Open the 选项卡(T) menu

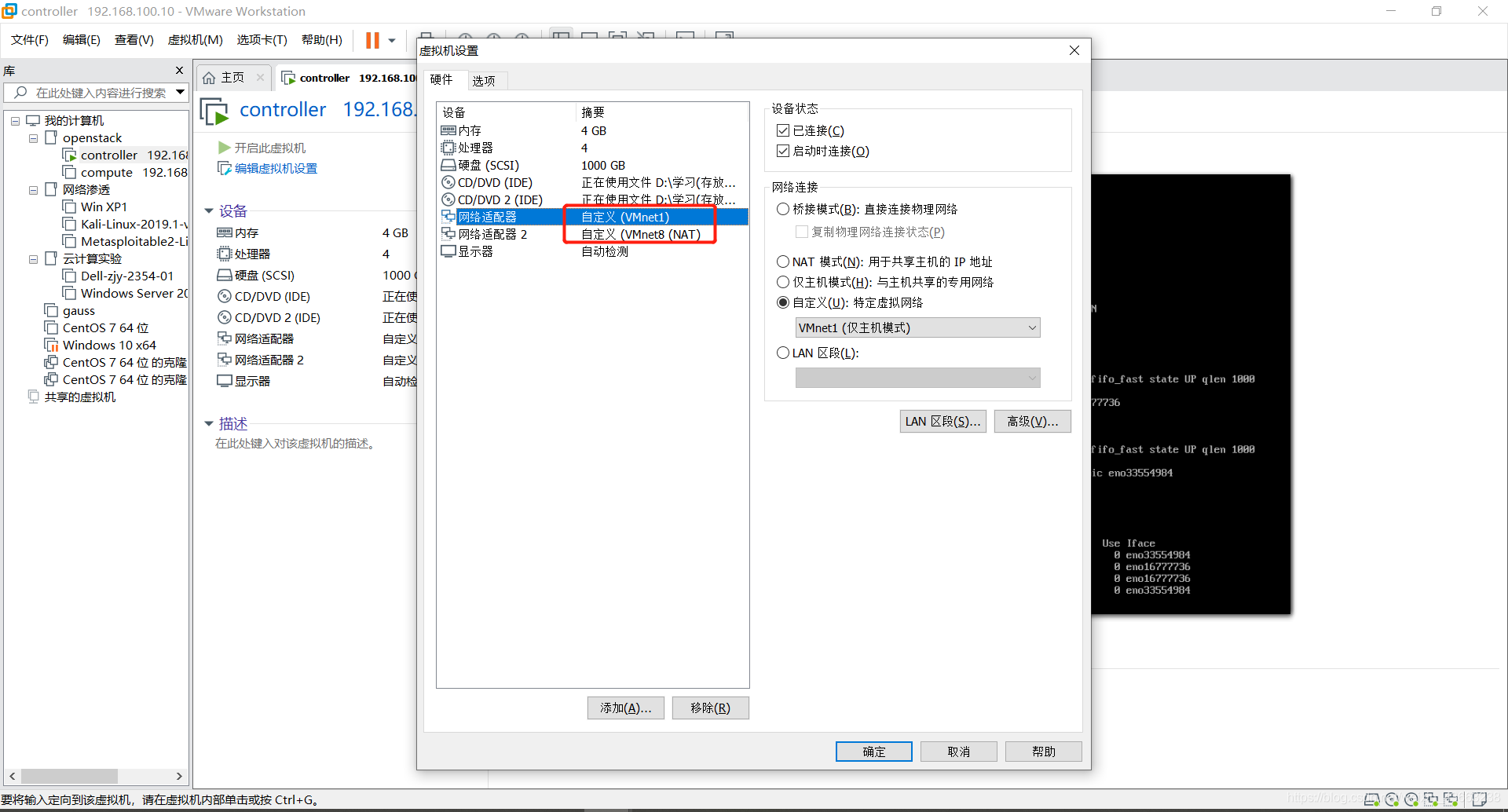(262, 40)
